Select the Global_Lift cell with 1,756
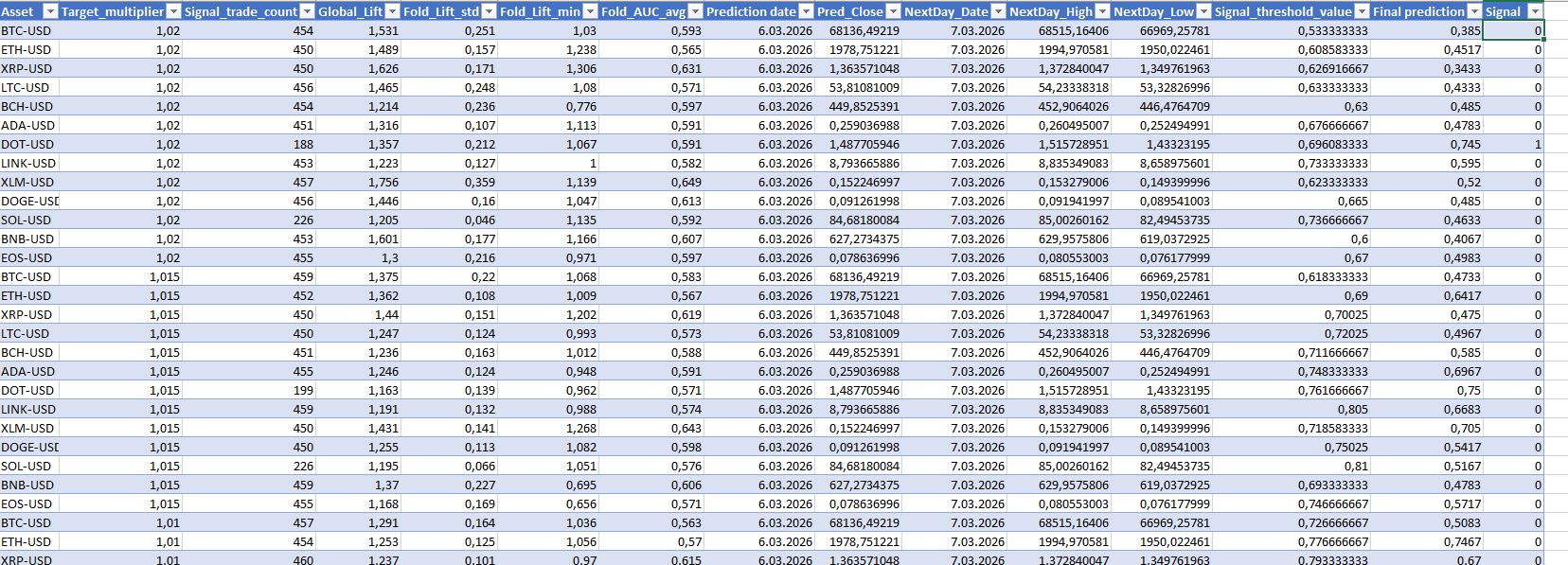This screenshot has height=565, width=1568. [x=358, y=183]
